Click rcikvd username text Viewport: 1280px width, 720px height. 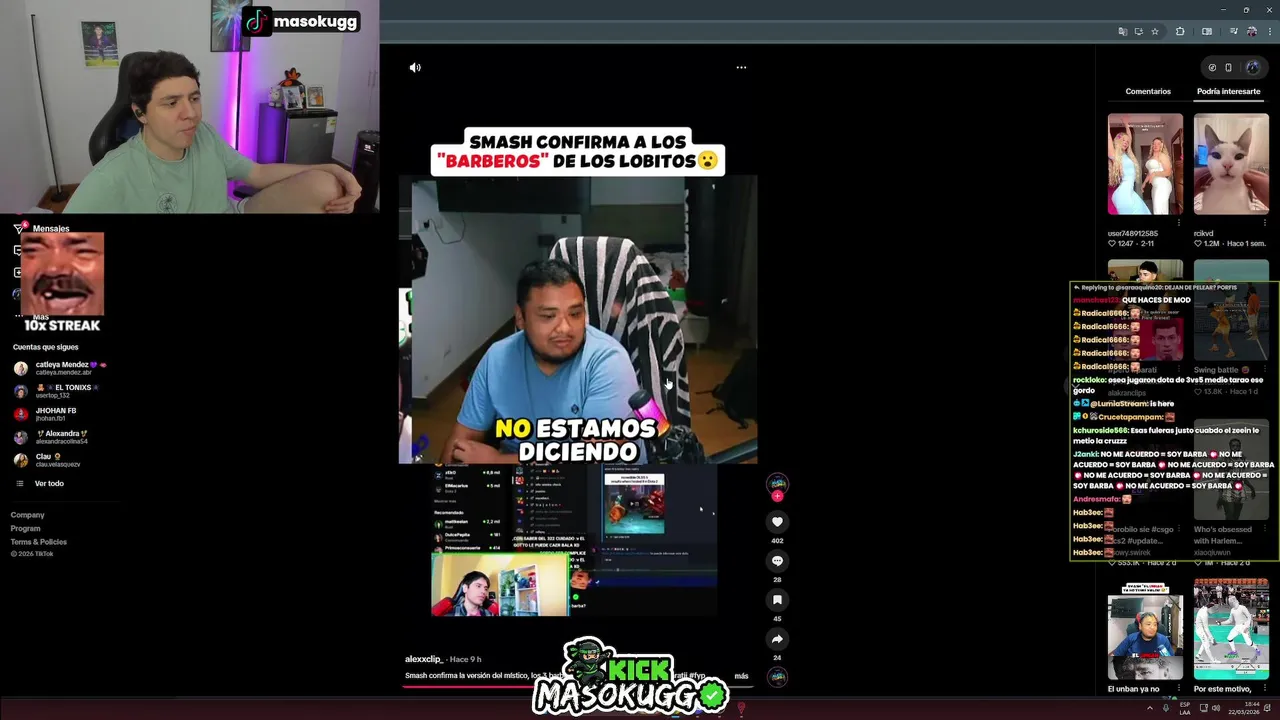(x=1203, y=233)
